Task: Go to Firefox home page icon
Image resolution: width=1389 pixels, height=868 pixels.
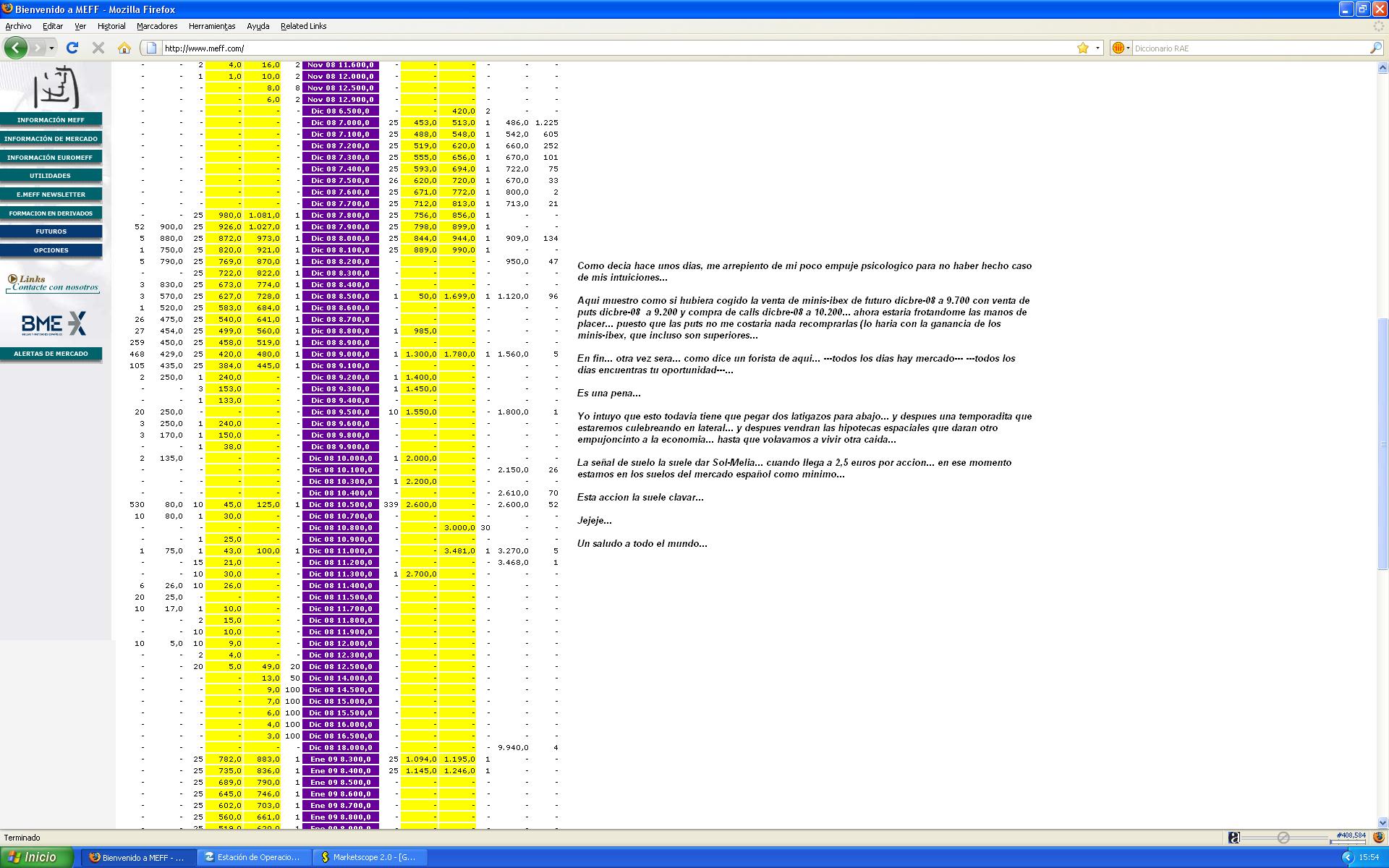Action: (x=124, y=48)
